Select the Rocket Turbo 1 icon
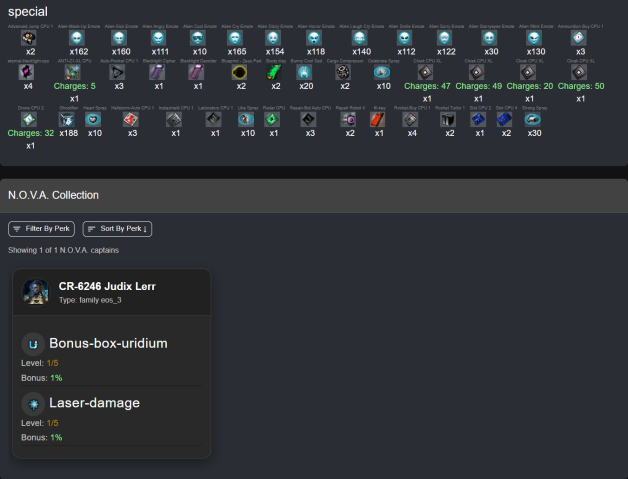Screen dimensions: 628x479 point(448,119)
